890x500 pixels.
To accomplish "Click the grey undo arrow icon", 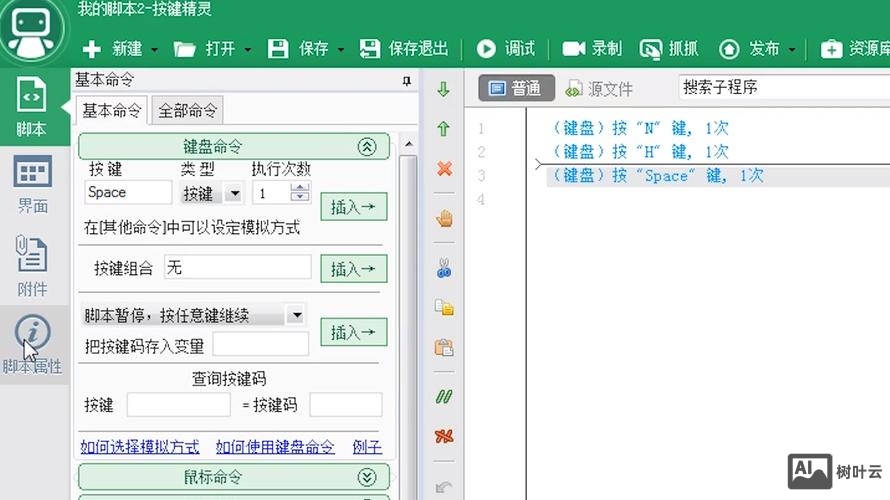I will pos(444,486).
